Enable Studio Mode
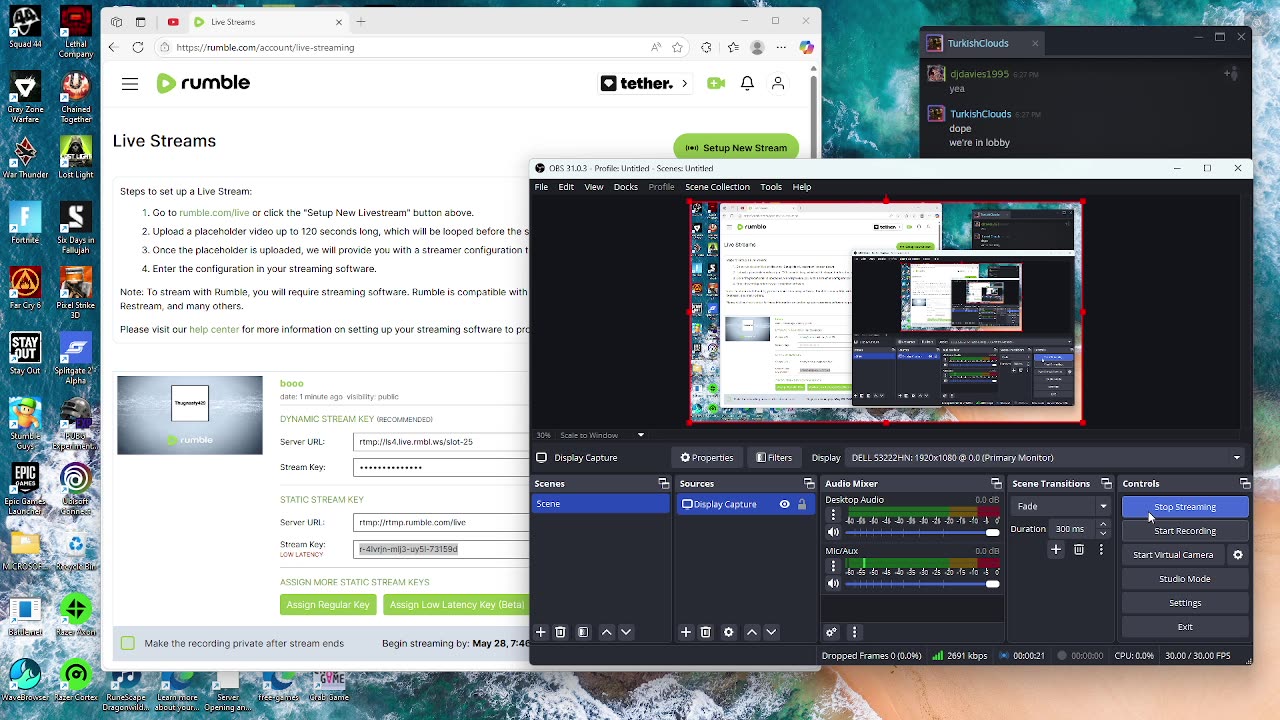The height and width of the screenshot is (720, 1280). (1185, 579)
